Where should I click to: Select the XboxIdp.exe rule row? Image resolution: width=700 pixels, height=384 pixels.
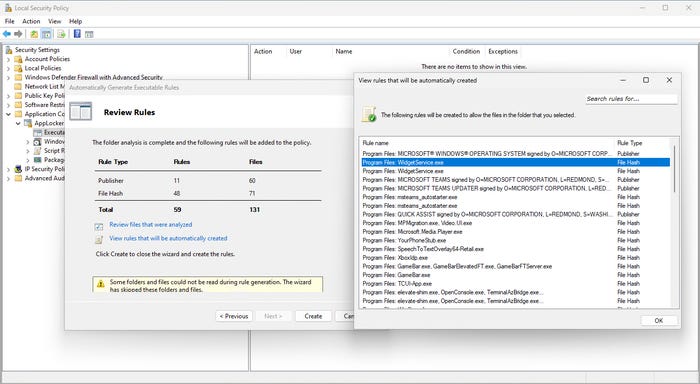(516, 258)
